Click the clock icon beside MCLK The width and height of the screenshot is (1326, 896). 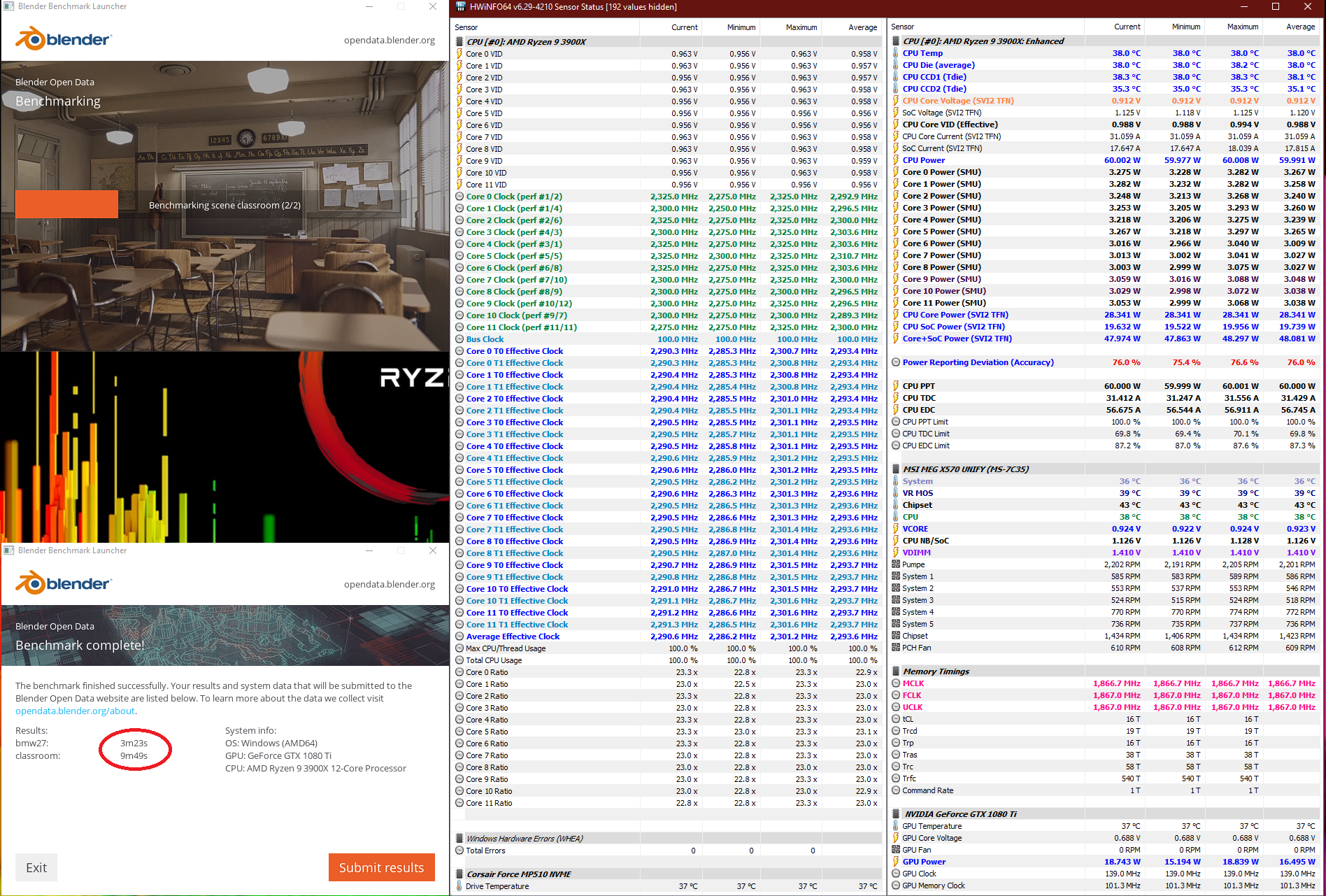(896, 683)
